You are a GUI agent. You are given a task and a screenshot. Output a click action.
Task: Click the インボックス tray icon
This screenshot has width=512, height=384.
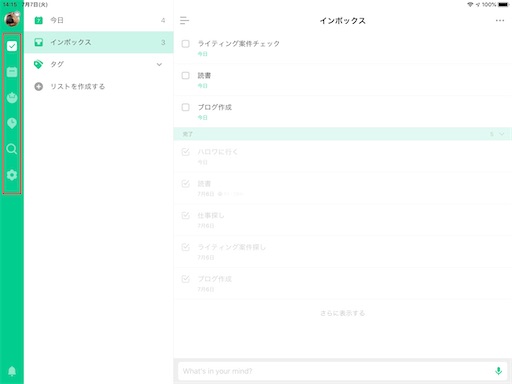(x=39, y=42)
